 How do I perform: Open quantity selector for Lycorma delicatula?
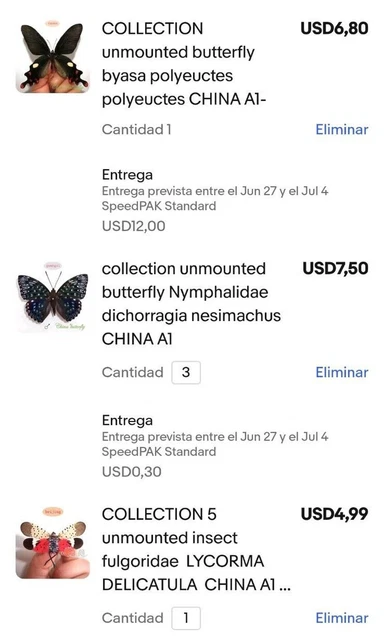click(x=186, y=618)
